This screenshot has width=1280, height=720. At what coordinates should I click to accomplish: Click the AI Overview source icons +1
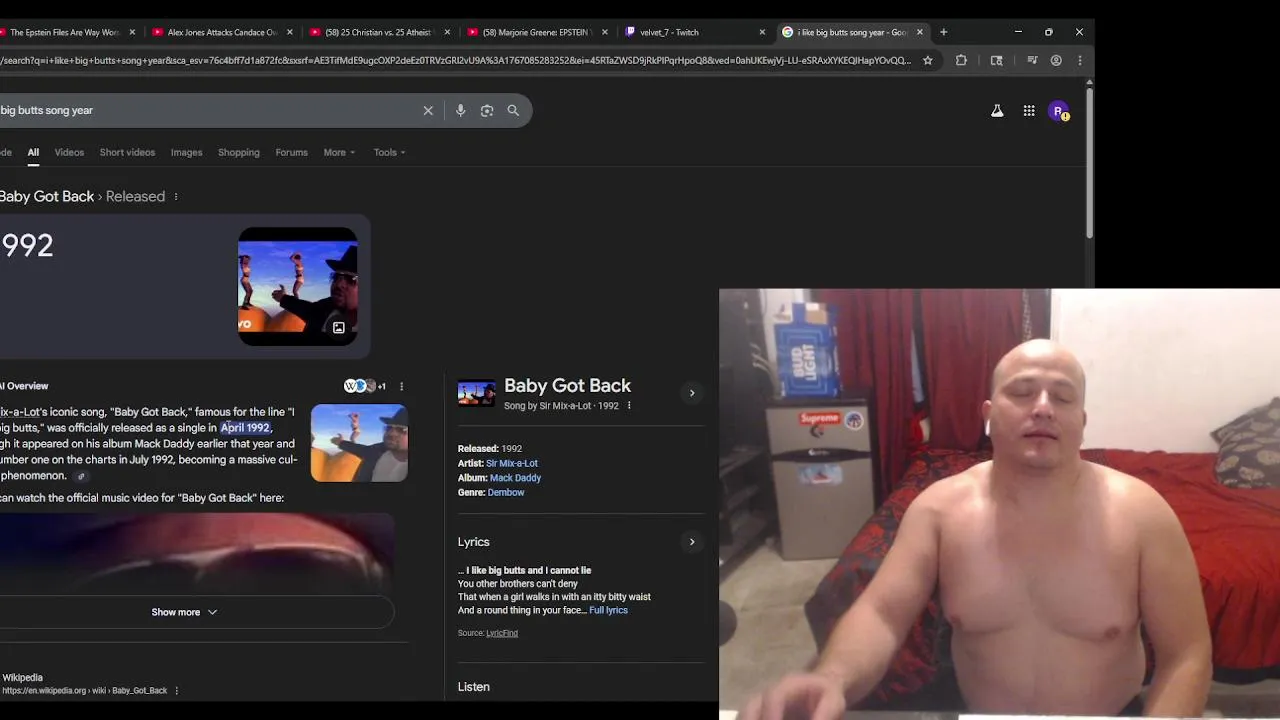(x=364, y=386)
